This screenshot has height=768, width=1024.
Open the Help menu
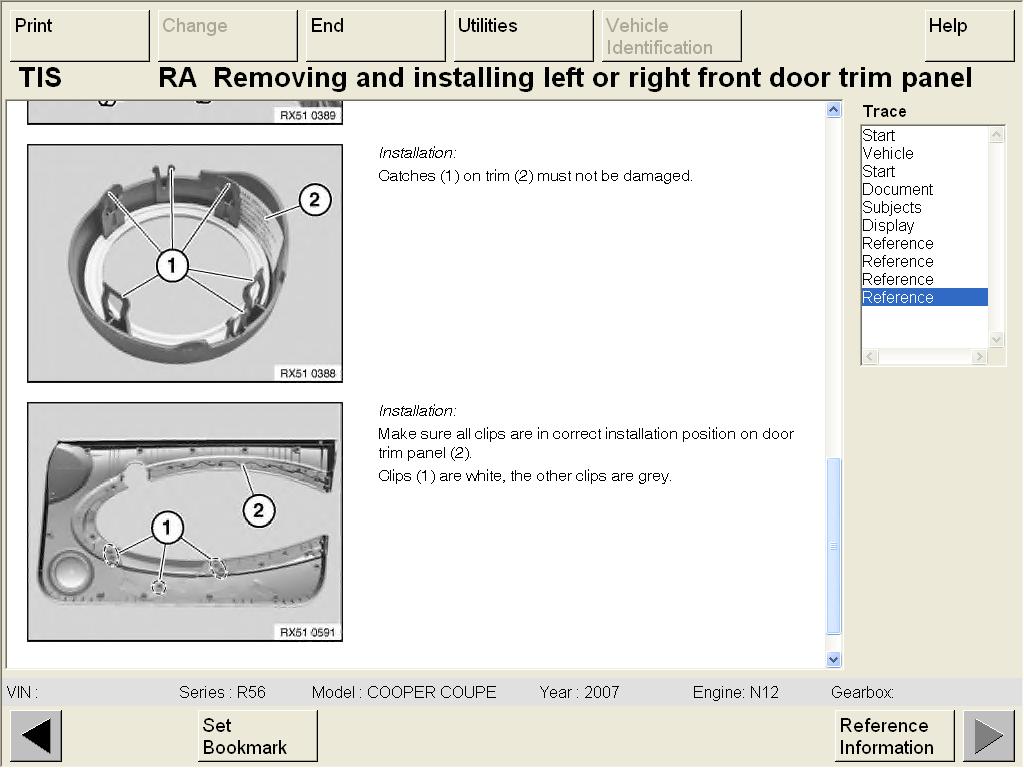(x=968, y=36)
